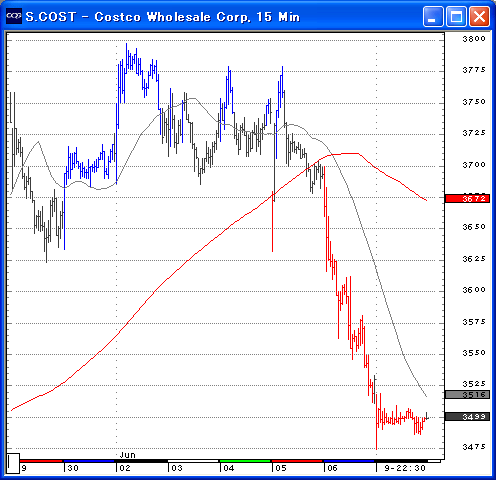The image size is (496, 480).
Task: Click the 05 date marker on time axis
Action: (281, 468)
